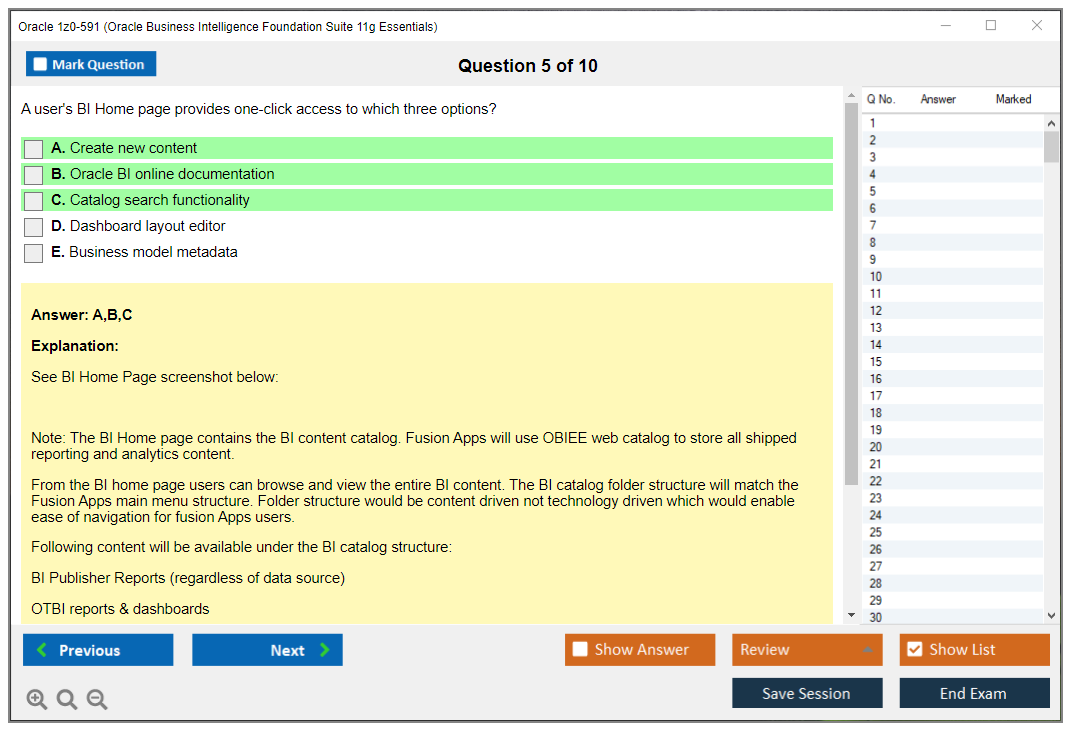Click the zoom out magnifier icon
This screenshot has width=1075, height=735.
tap(97, 699)
